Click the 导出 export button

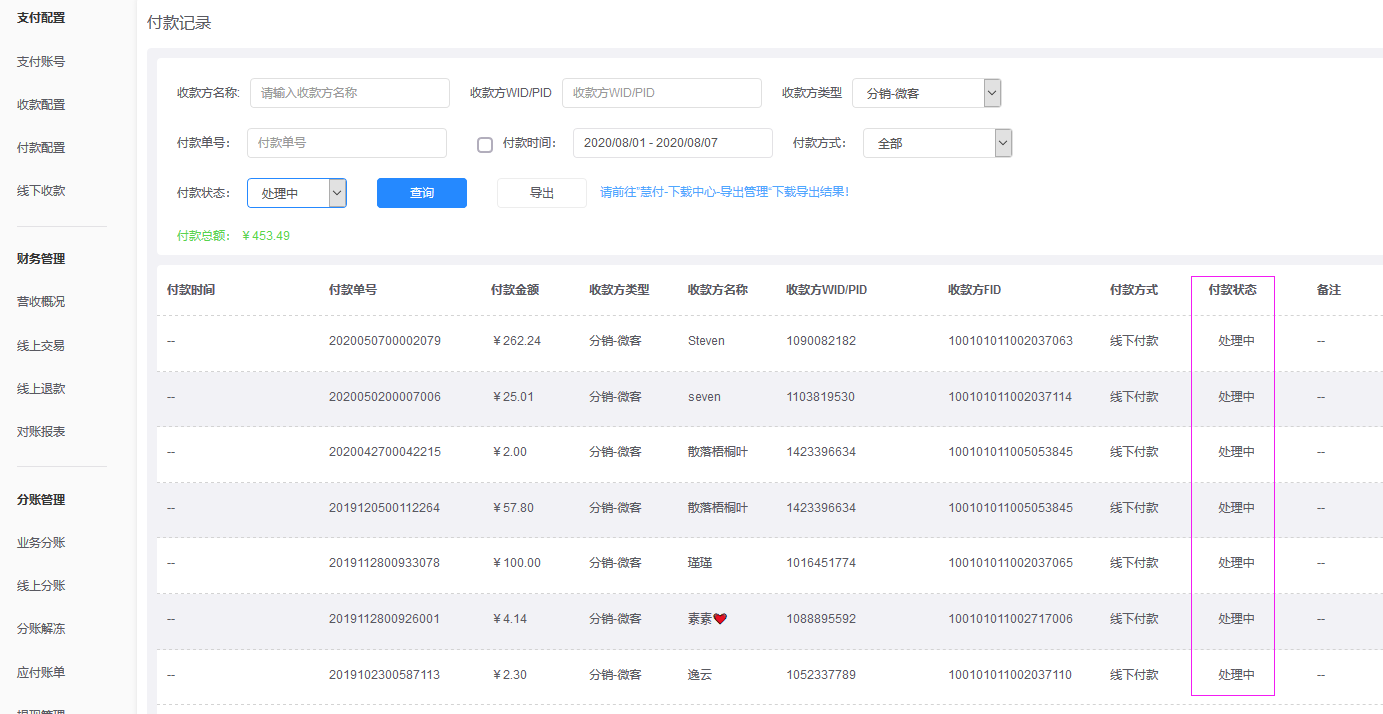coord(541,193)
